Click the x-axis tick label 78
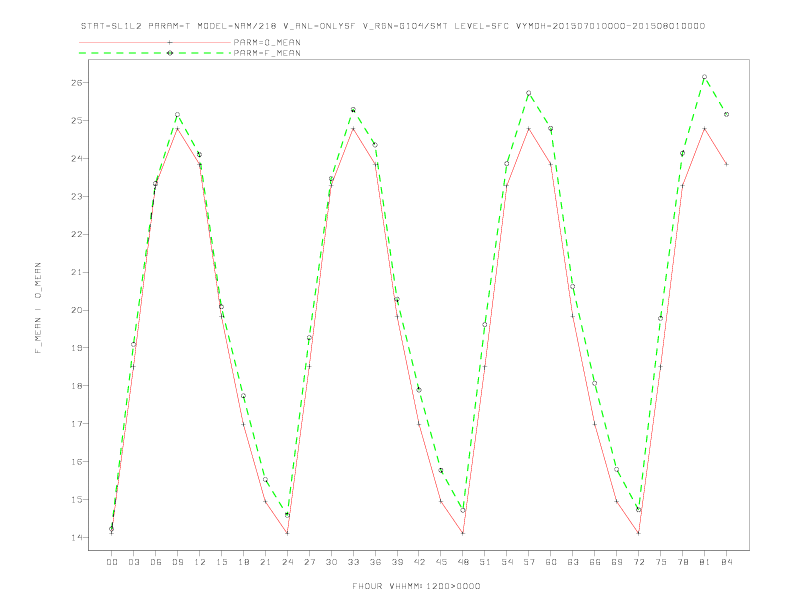This screenshot has height=612, width=792. click(x=683, y=562)
